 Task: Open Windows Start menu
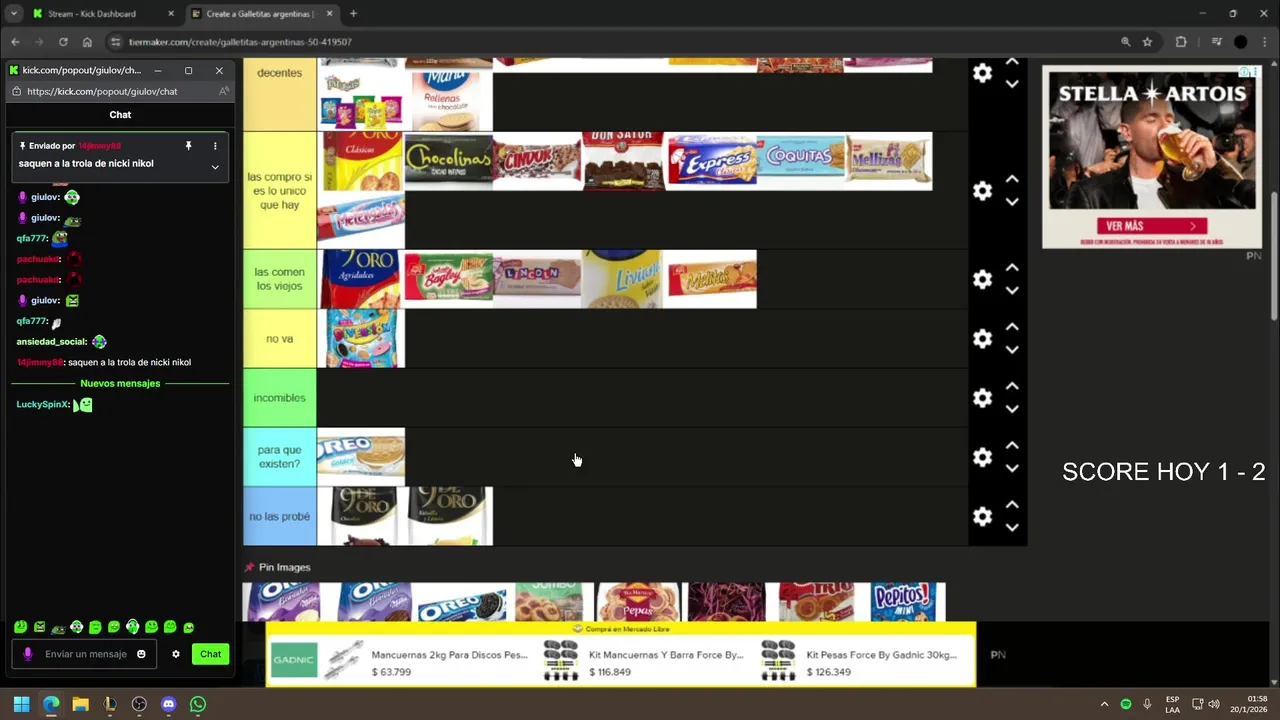[x=21, y=704]
